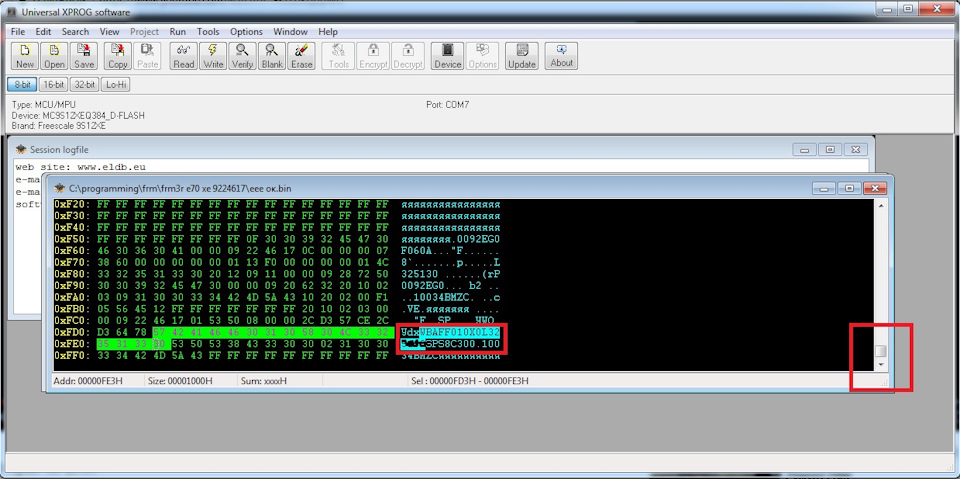The width and height of the screenshot is (960, 479).
Task: Open the View menu
Action: tap(110, 32)
